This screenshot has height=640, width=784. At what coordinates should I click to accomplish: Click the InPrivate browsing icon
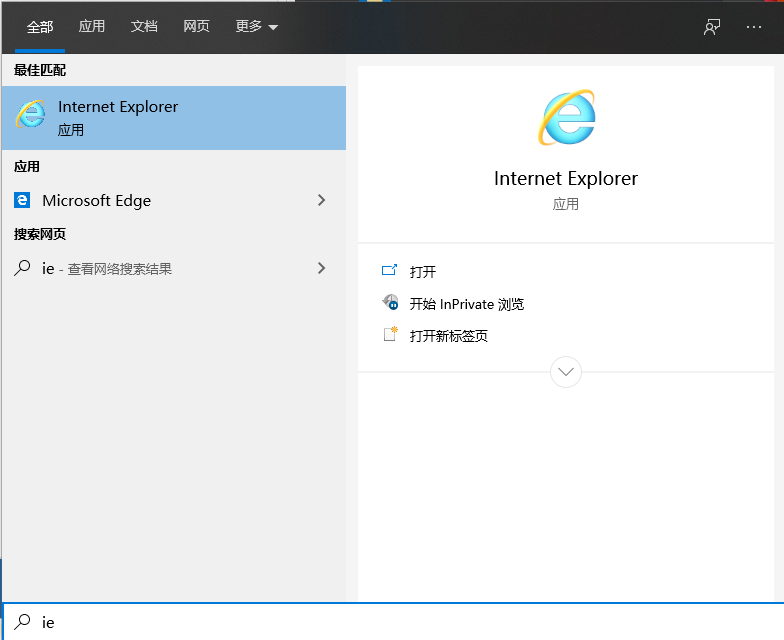tap(390, 303)
